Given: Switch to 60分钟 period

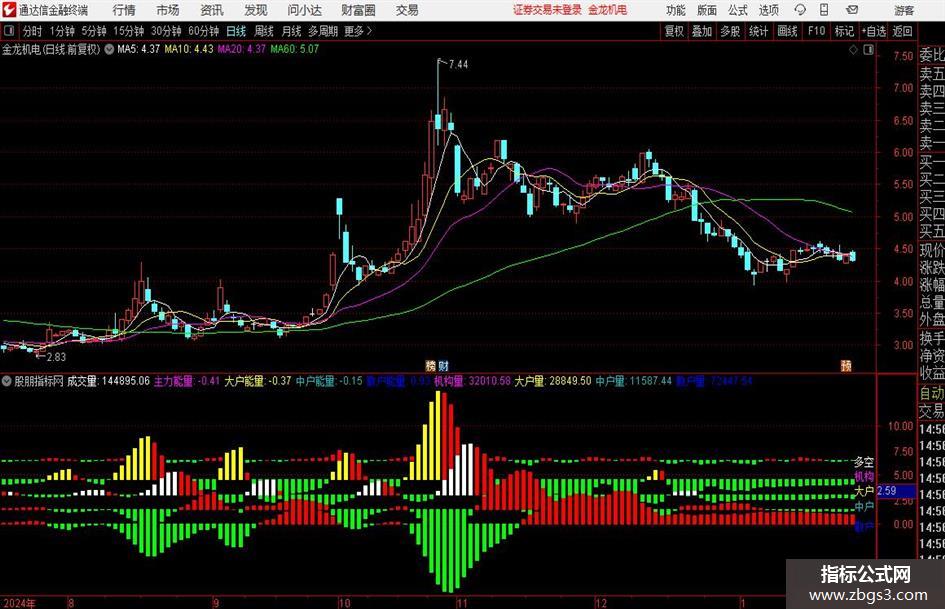Looking at the screenshot, I should (x=204, y=31).
